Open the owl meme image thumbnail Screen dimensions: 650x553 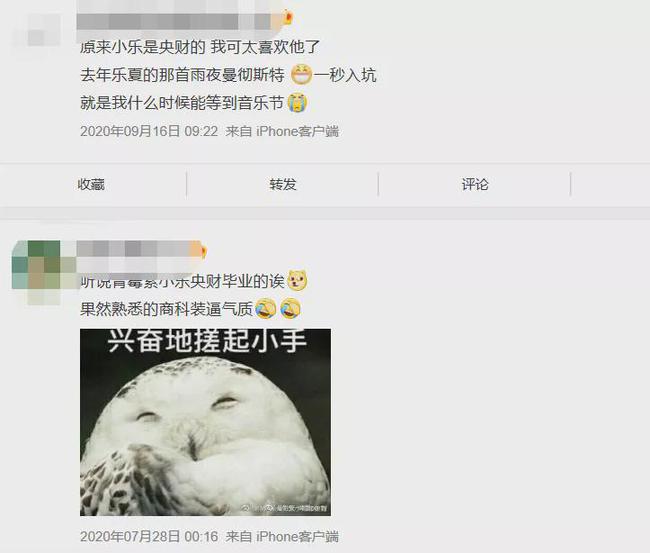[205, 422]
